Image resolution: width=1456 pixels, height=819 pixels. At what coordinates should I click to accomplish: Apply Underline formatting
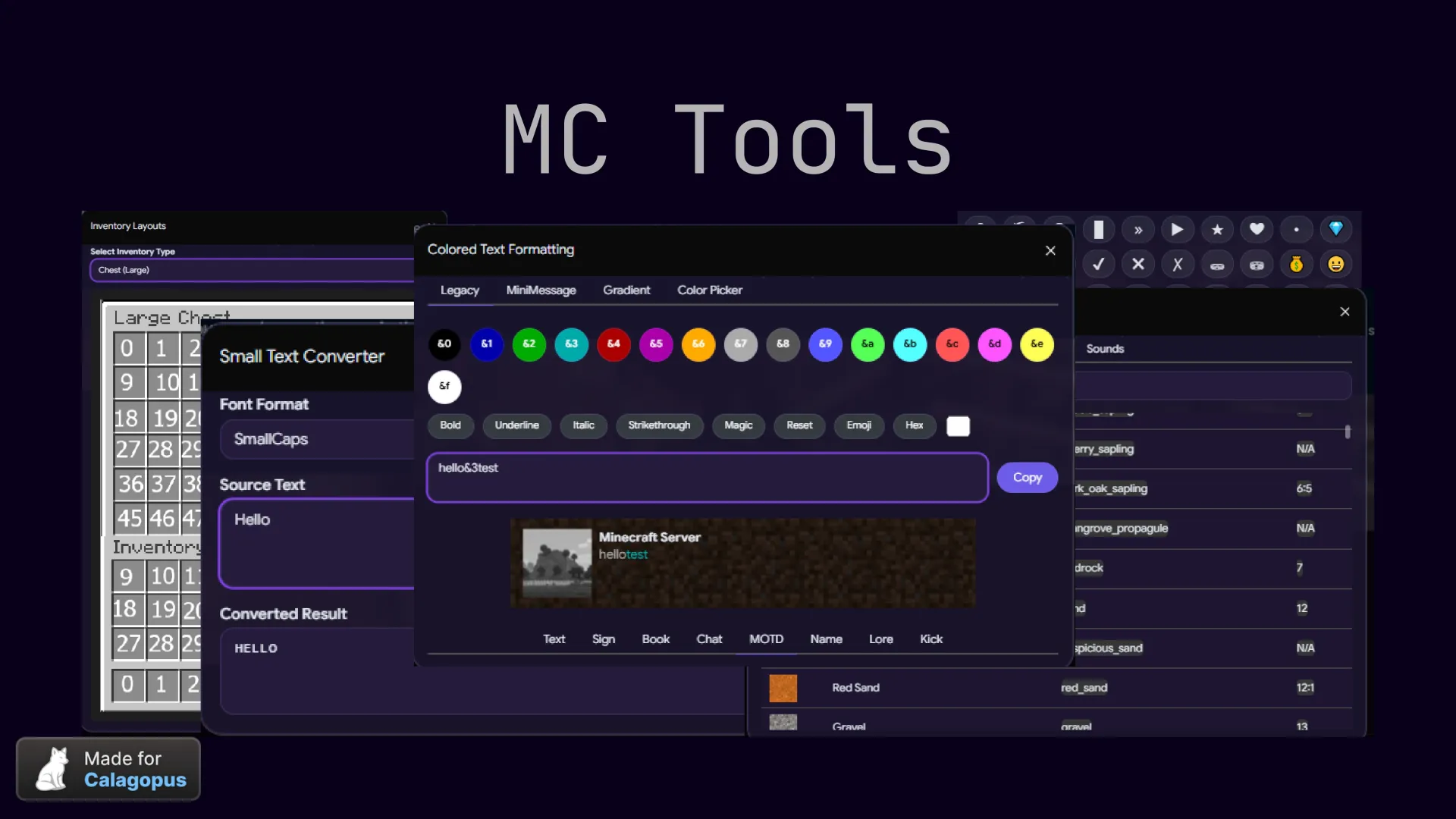517,425
